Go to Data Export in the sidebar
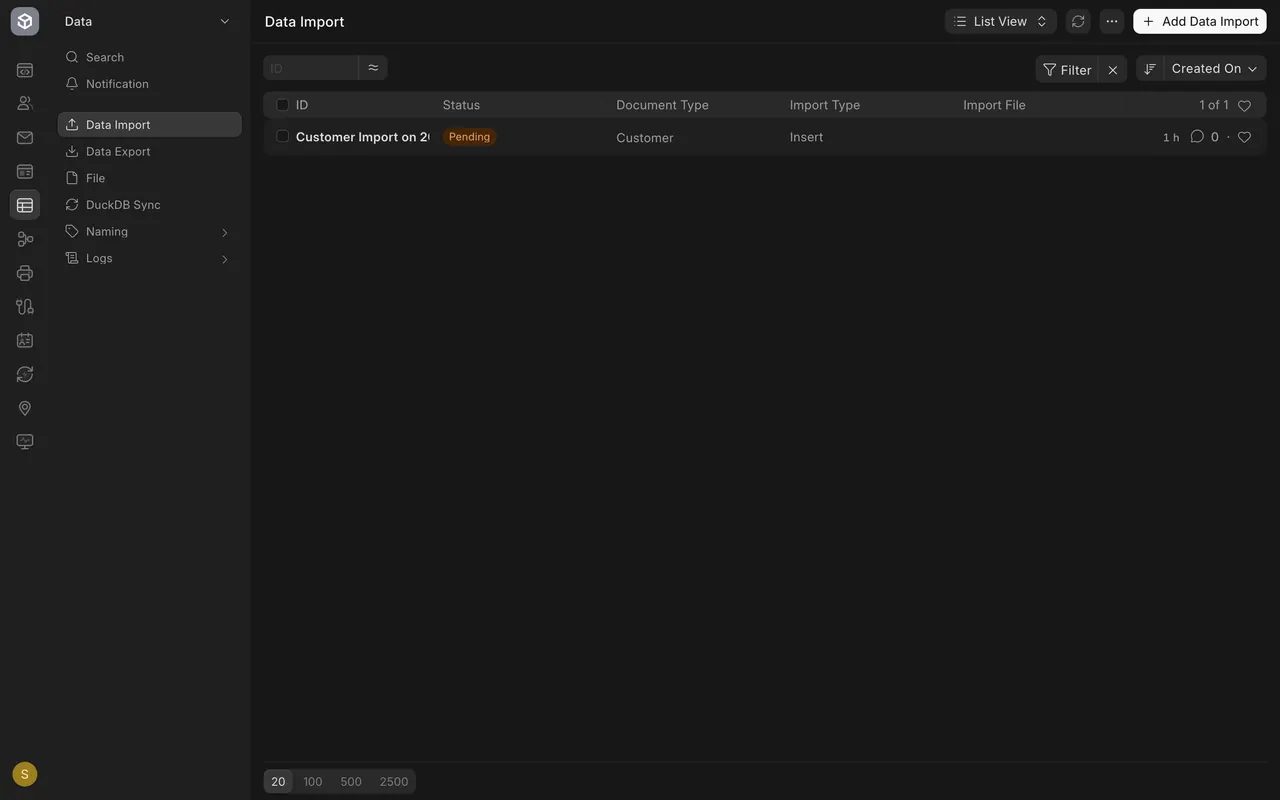The width and height of the screenshot is (1280, 800). coord(150,151)
